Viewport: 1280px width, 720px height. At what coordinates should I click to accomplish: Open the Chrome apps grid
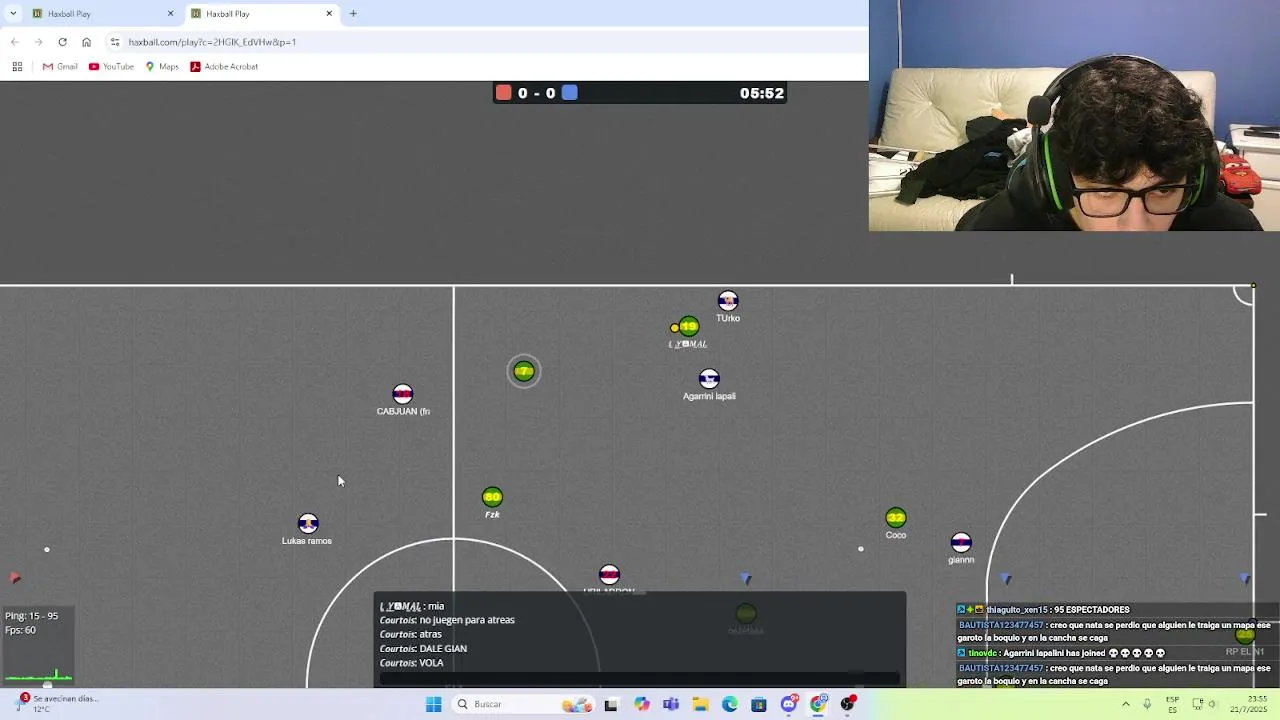pos(17,66)
